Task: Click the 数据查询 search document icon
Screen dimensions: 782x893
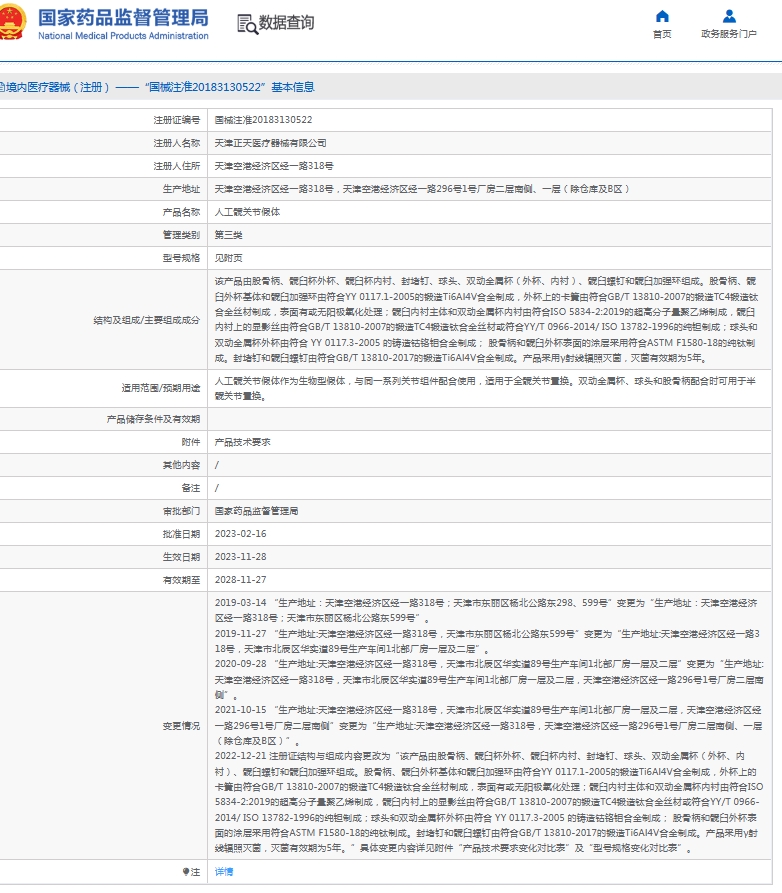Action: (247, 24)
